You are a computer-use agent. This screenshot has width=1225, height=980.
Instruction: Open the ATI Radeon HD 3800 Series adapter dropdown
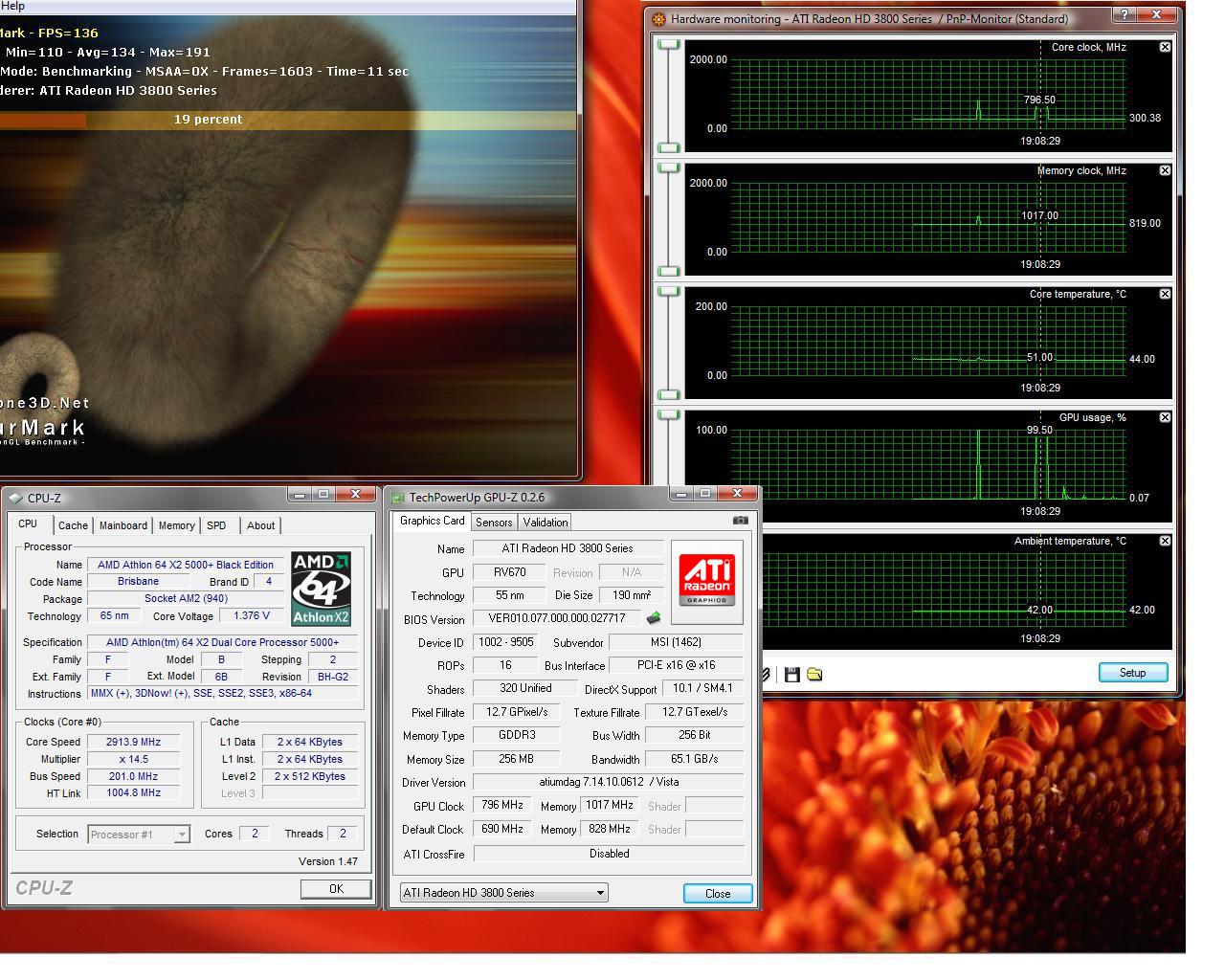504,893
